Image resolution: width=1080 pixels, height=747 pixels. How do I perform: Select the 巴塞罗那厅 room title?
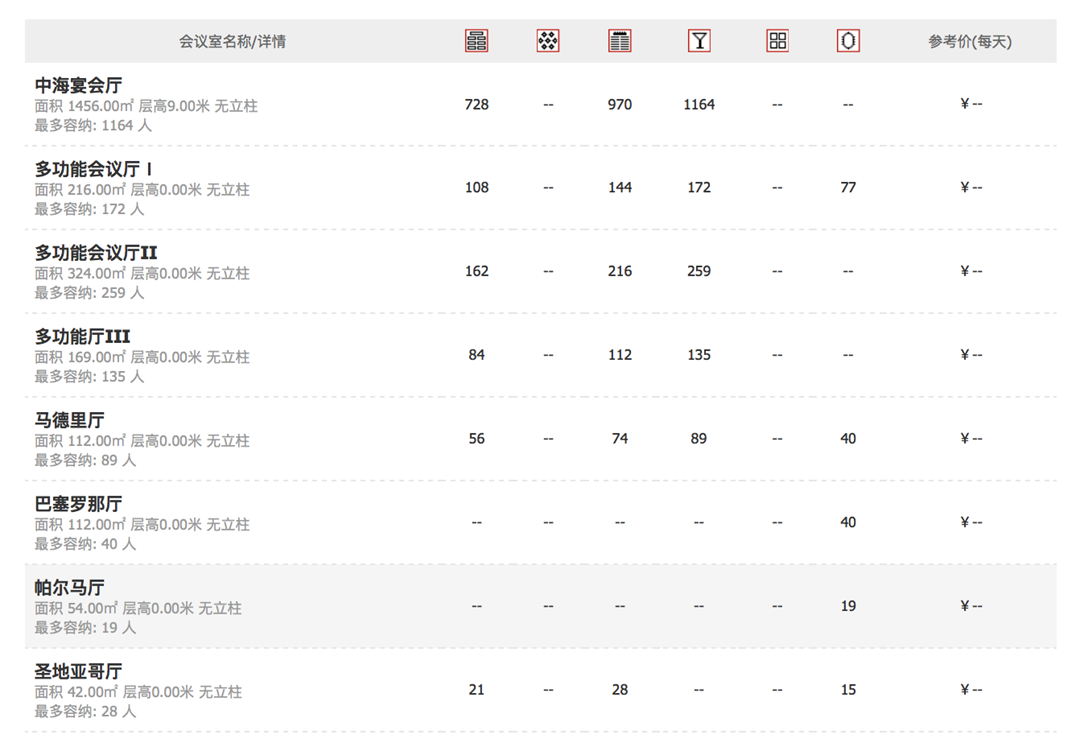(79, 504)
